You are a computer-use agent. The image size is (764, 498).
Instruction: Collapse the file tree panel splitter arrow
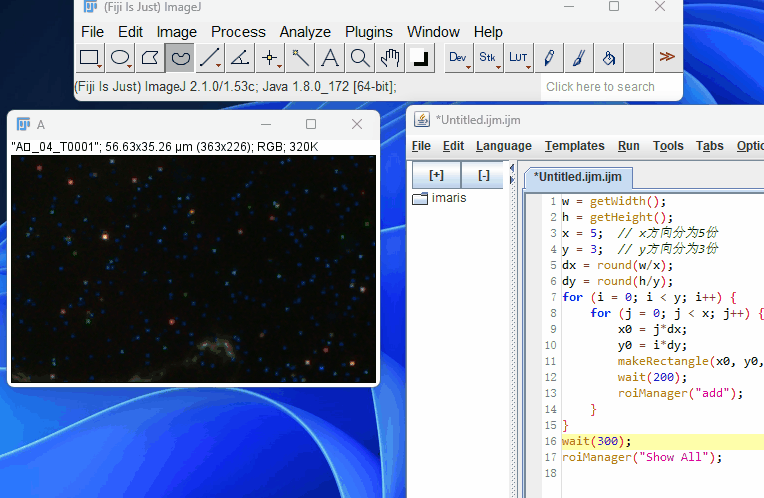tap(512, 168)
